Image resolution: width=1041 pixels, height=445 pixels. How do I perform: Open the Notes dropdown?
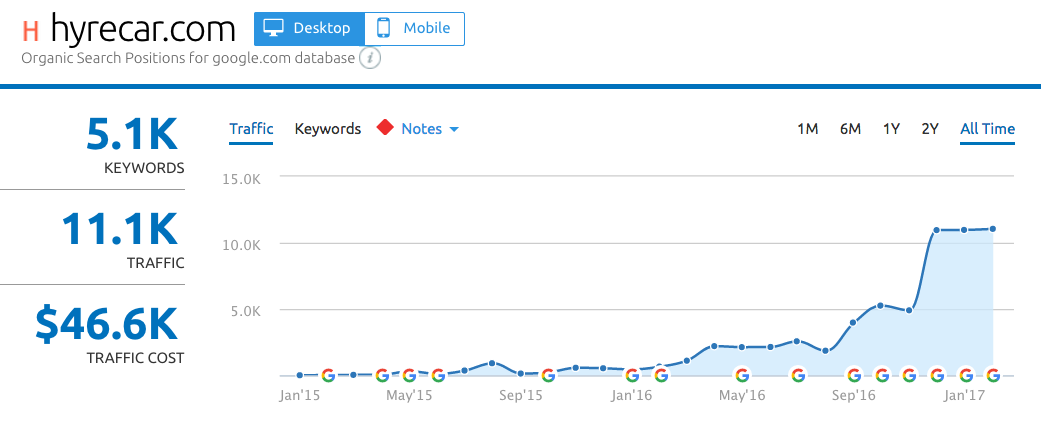pos(430,129)
